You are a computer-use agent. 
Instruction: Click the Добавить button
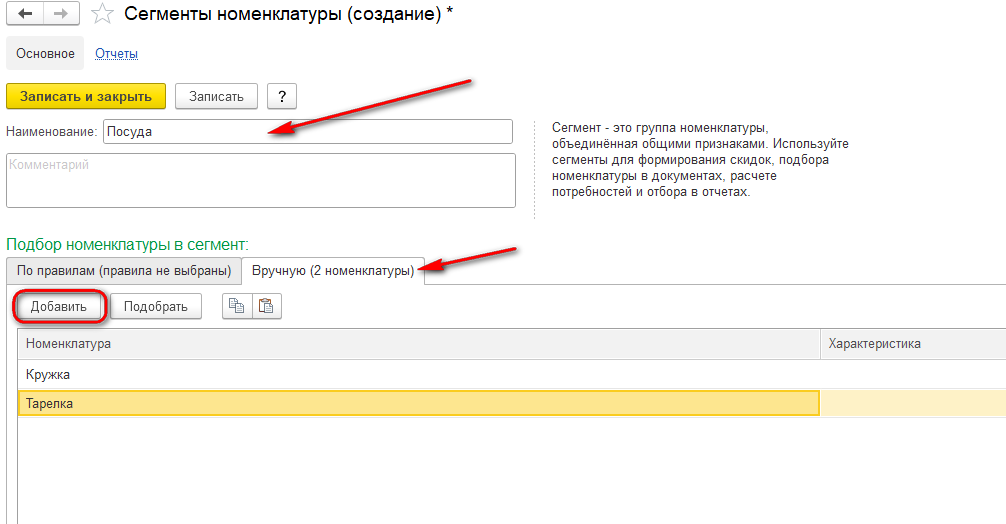[x=58, y=307]
